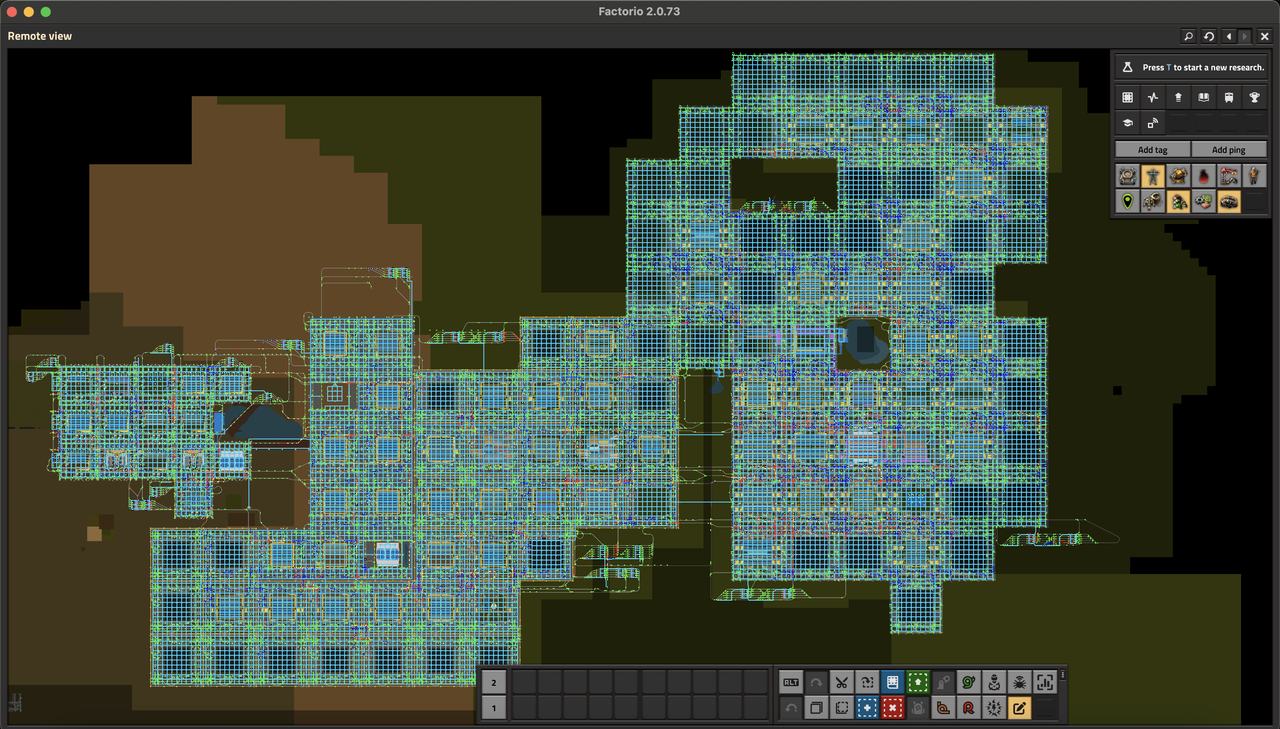Click the Add ping button
This screenshot has width=1280, height=729.
pos(1229,150)
